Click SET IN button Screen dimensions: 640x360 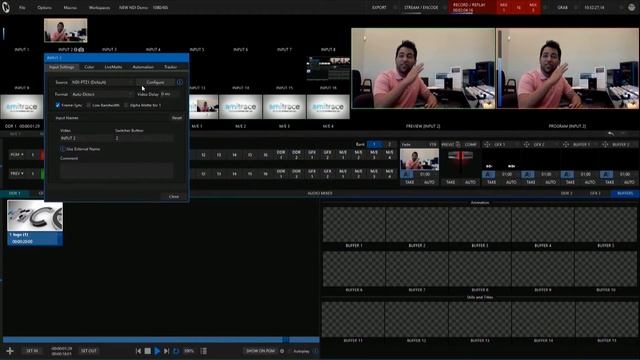[x=32, y=351]
